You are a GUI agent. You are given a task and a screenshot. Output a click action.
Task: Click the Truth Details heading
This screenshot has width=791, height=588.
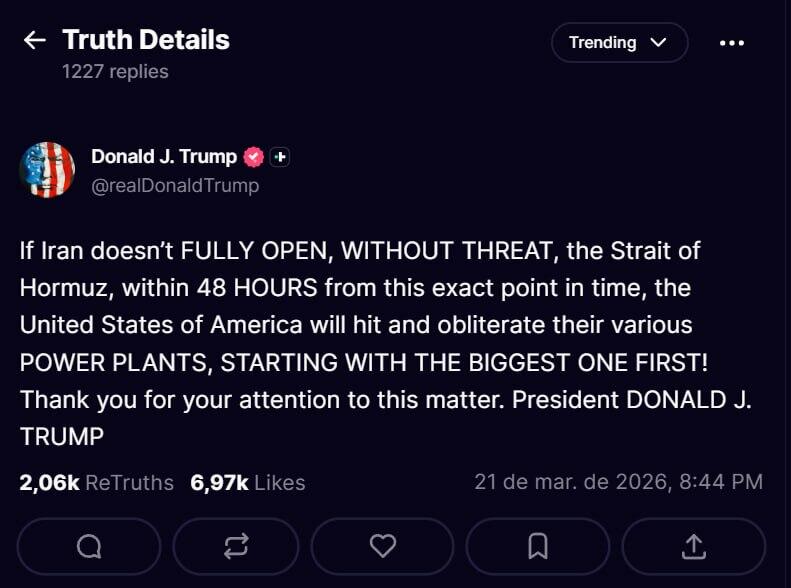click(x=146, y=40)
